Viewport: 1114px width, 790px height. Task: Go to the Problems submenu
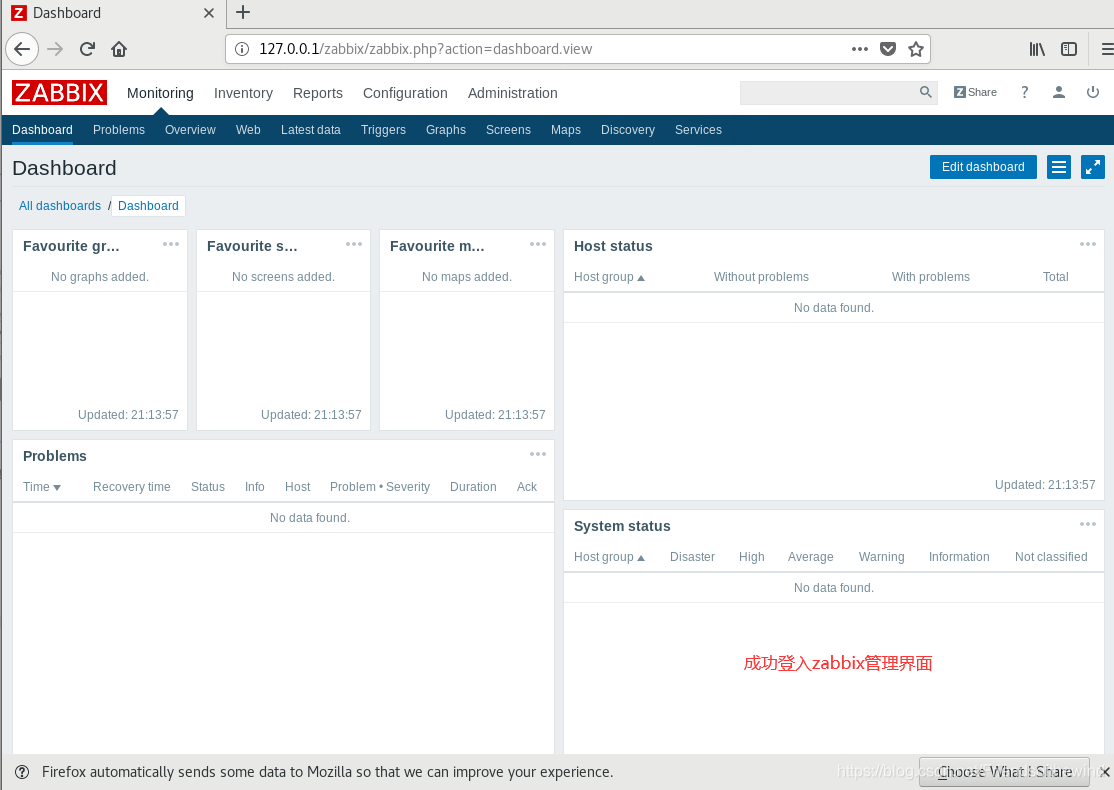[119, 130]
